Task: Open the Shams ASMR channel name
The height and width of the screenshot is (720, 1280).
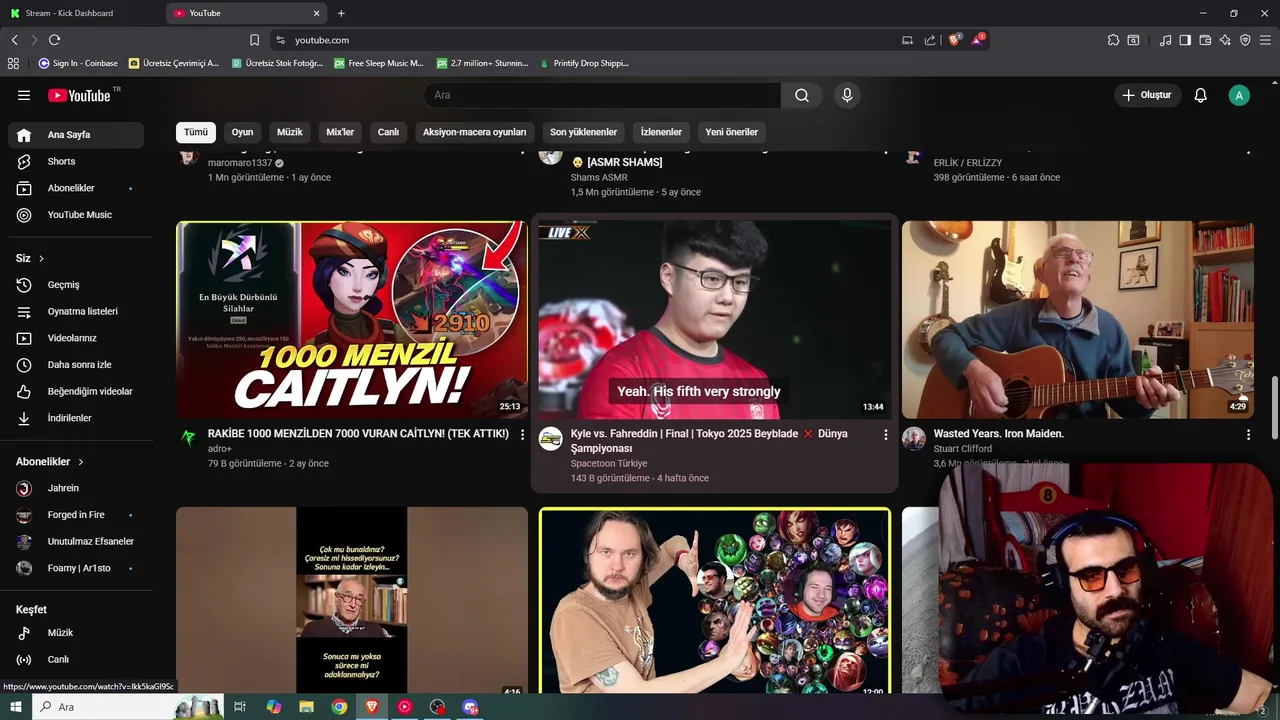Action: click(599, 178)
